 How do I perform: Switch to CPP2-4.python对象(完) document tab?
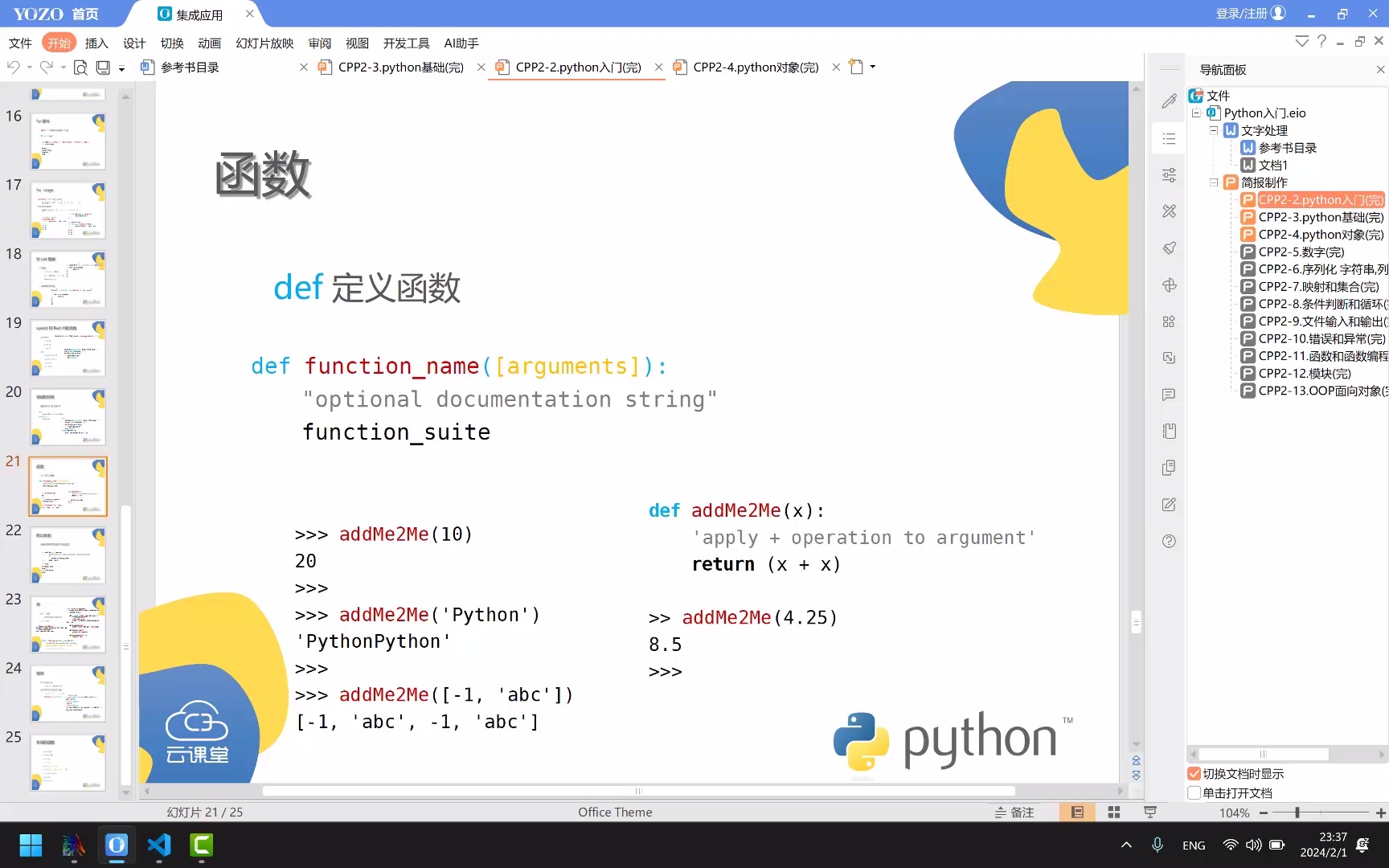pos(755,68)
